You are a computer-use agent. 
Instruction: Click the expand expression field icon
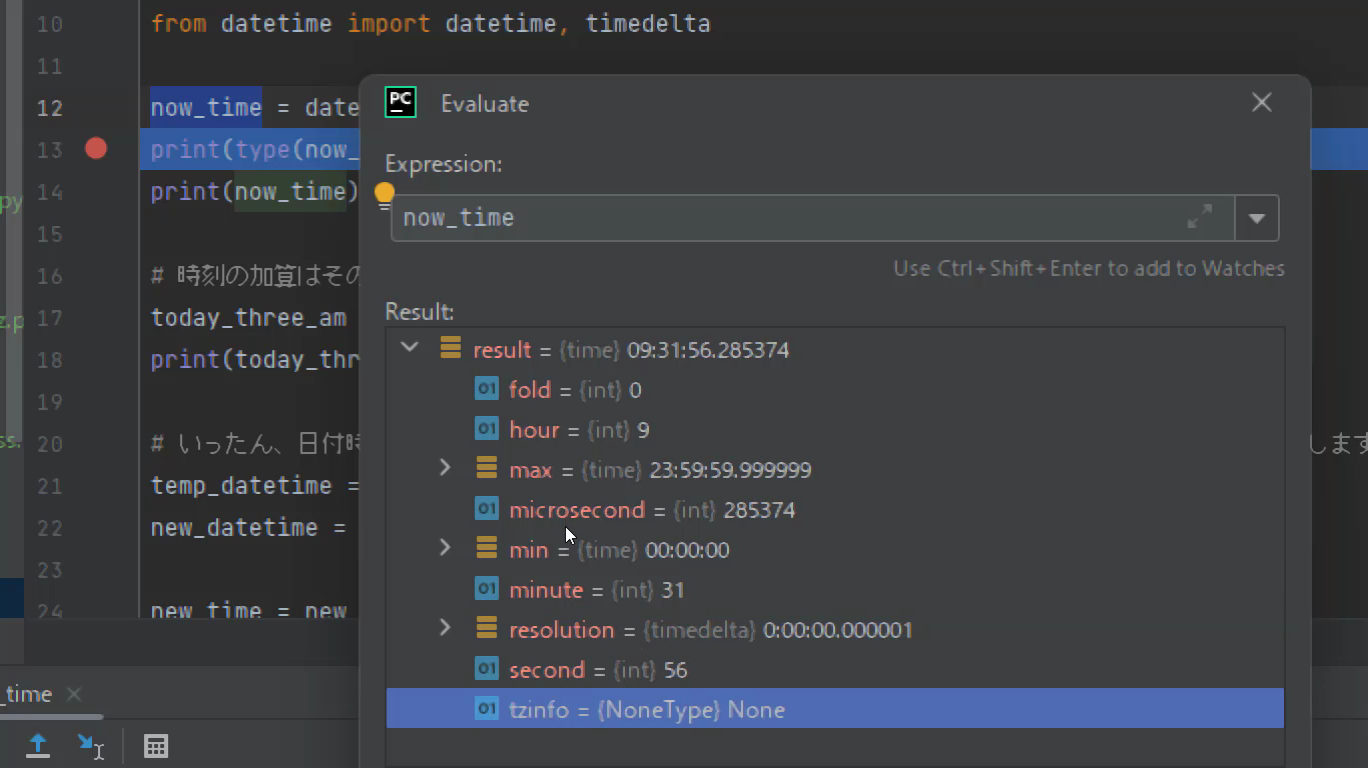click(x=1199, y=217)
